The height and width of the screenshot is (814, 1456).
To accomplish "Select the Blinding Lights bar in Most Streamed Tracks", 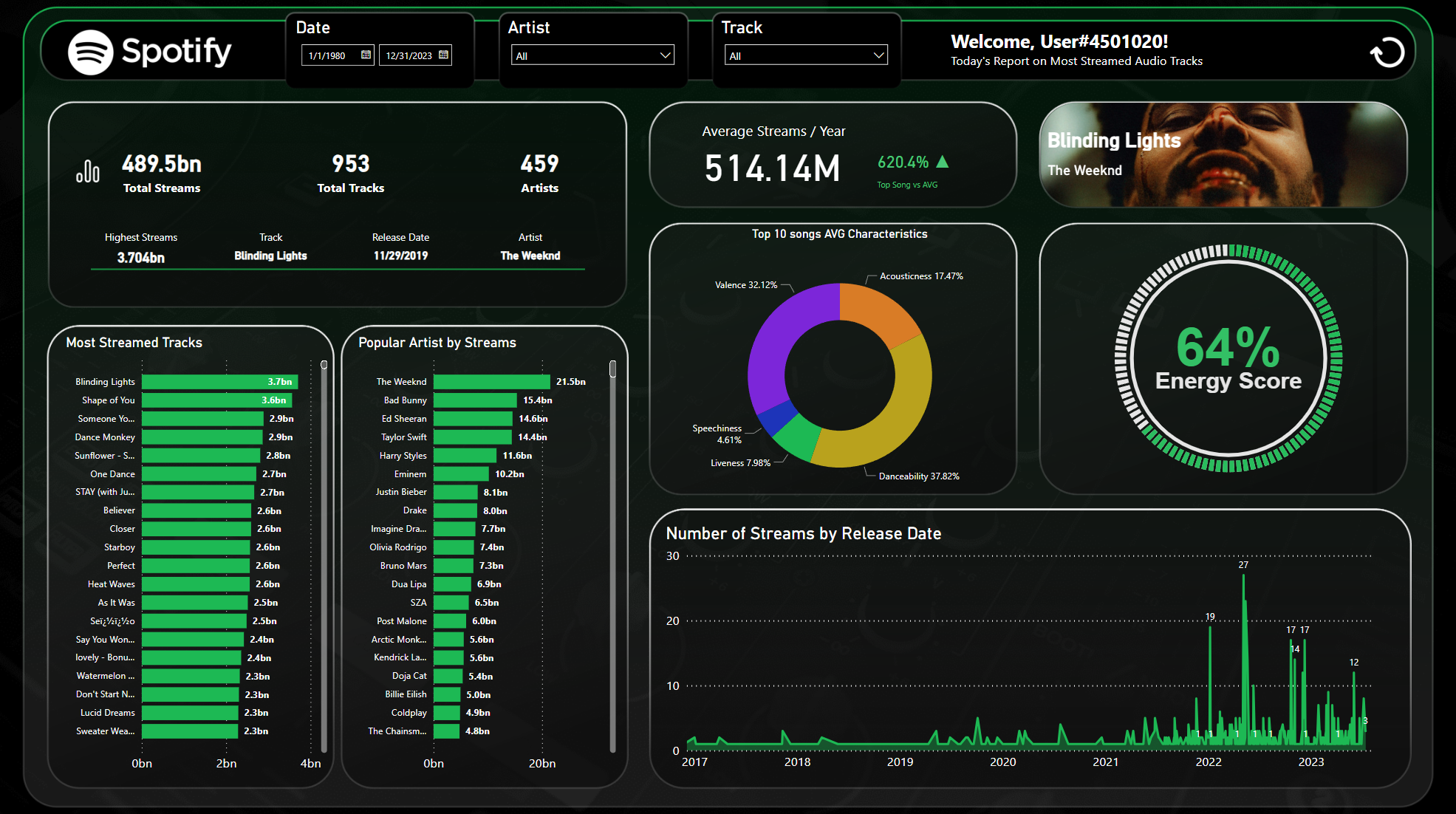I will pyautogui.click(x=219, y=382).
